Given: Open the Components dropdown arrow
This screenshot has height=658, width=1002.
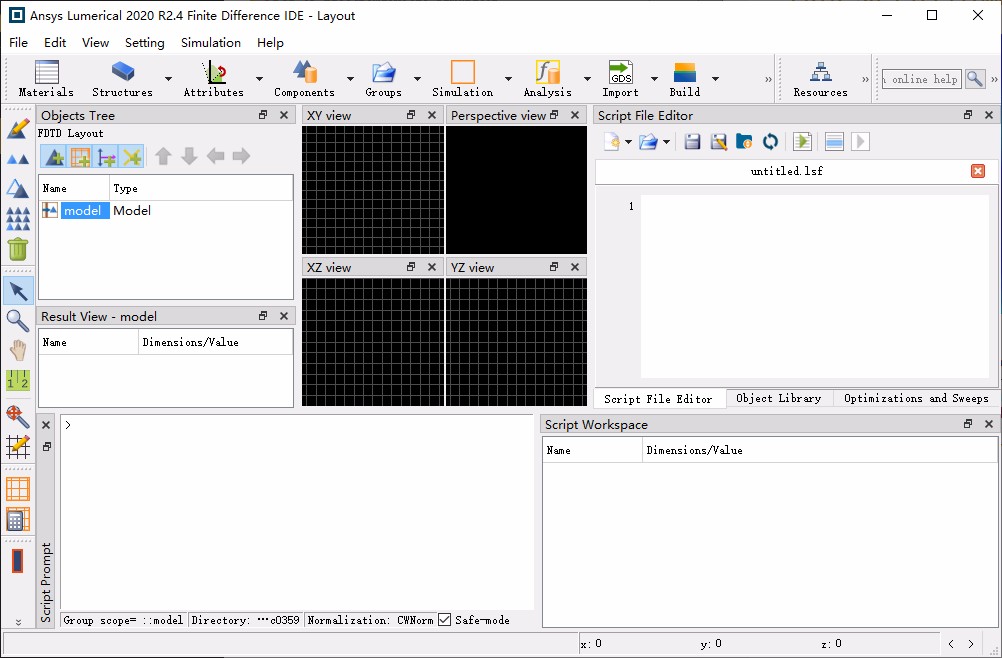Looking at the screenshot, I should tap(350, 79).
